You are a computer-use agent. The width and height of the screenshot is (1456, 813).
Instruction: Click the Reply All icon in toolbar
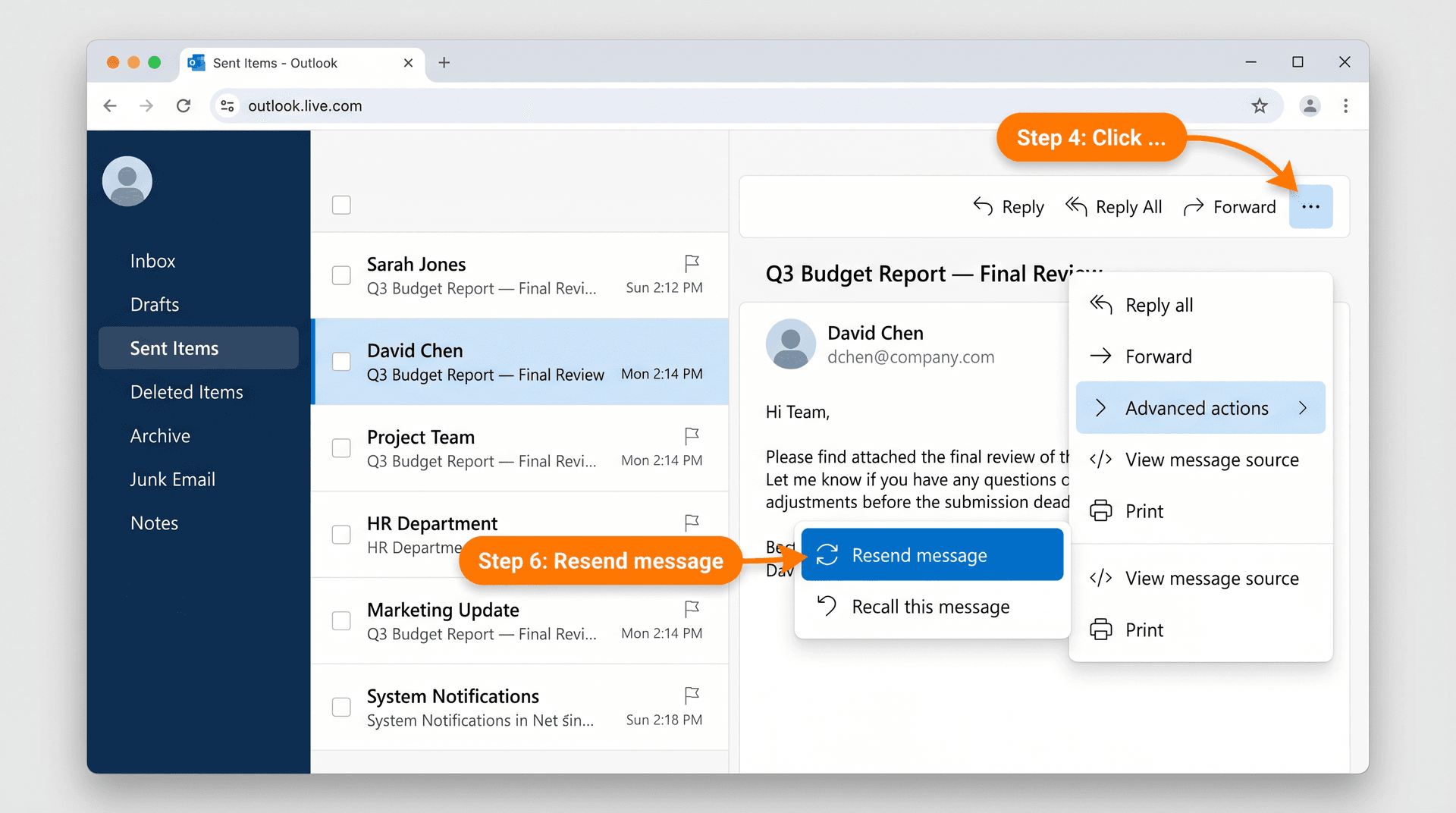point(1076,206)
